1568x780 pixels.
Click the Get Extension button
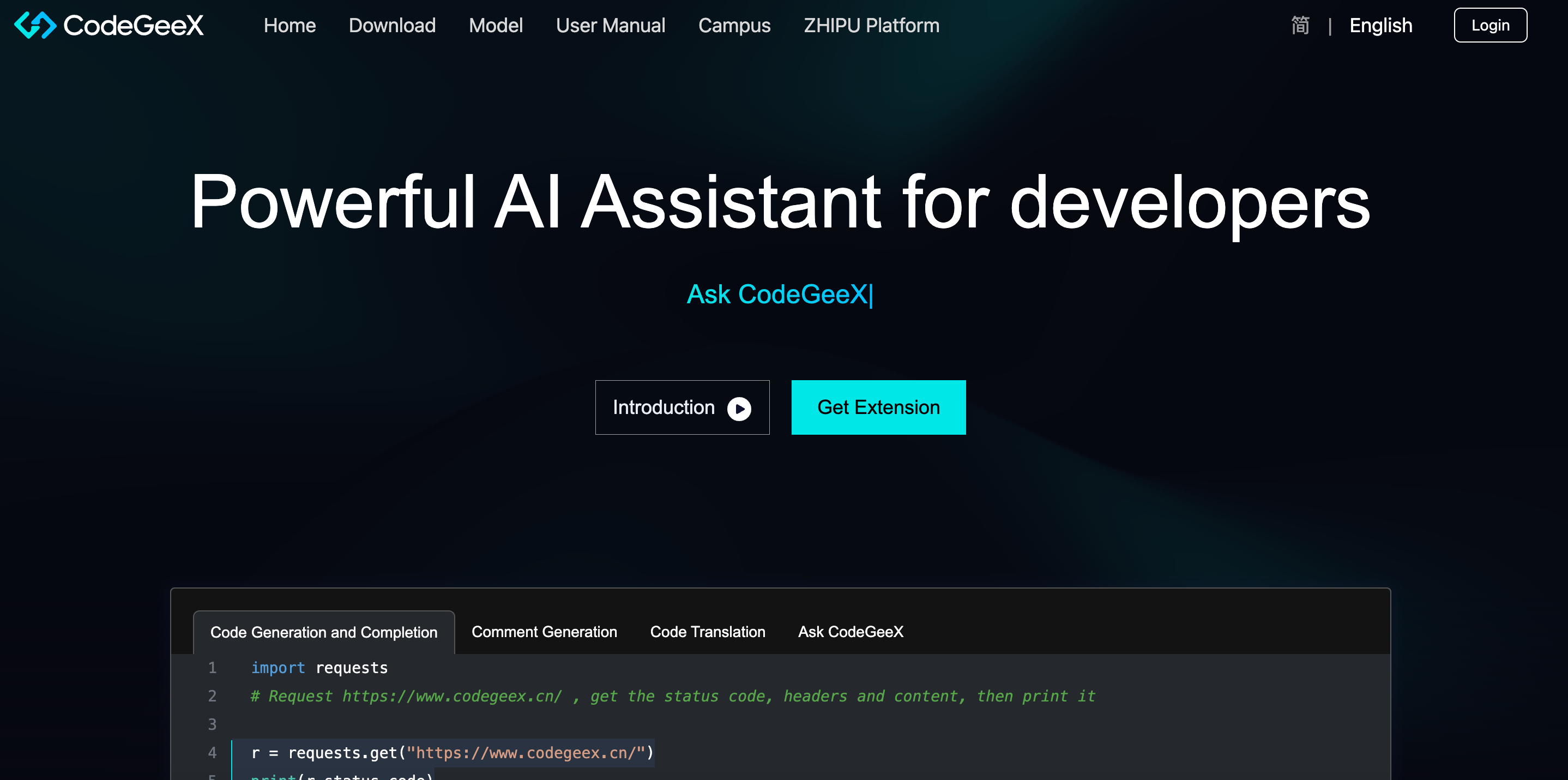(878, 407)
